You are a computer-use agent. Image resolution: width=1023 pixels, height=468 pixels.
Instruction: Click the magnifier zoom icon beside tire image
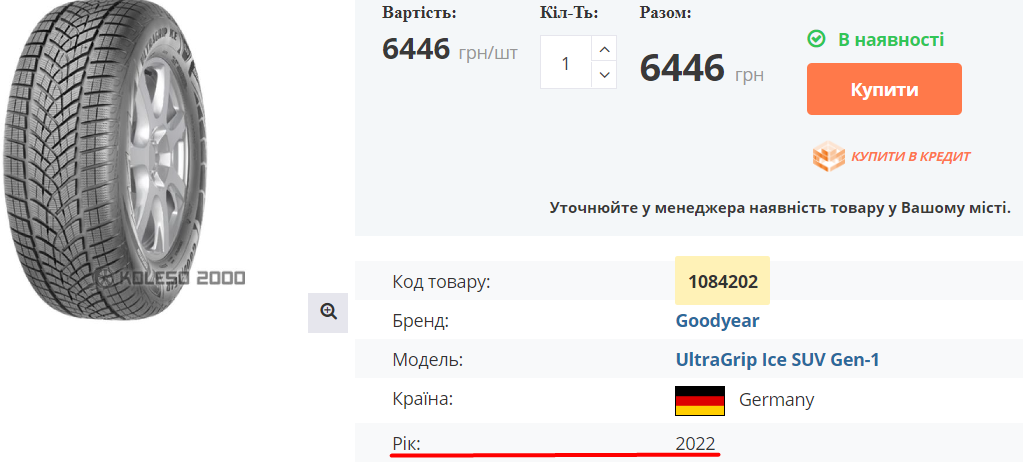328,312
